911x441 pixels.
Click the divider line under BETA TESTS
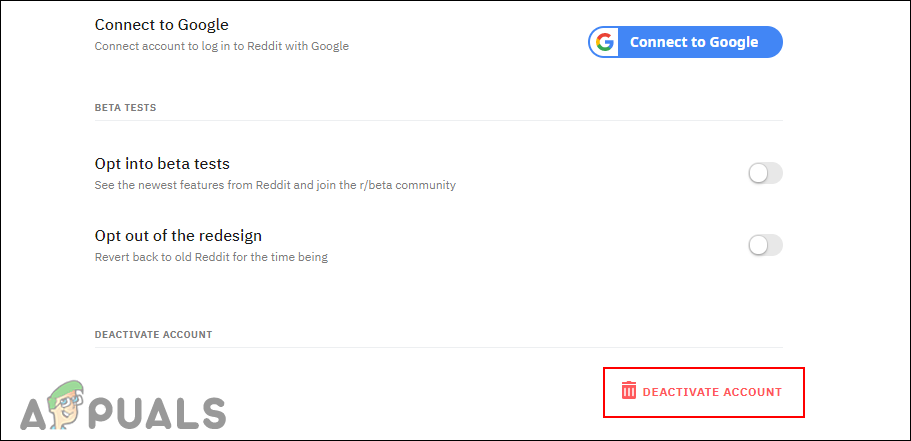tap(438, 121)
